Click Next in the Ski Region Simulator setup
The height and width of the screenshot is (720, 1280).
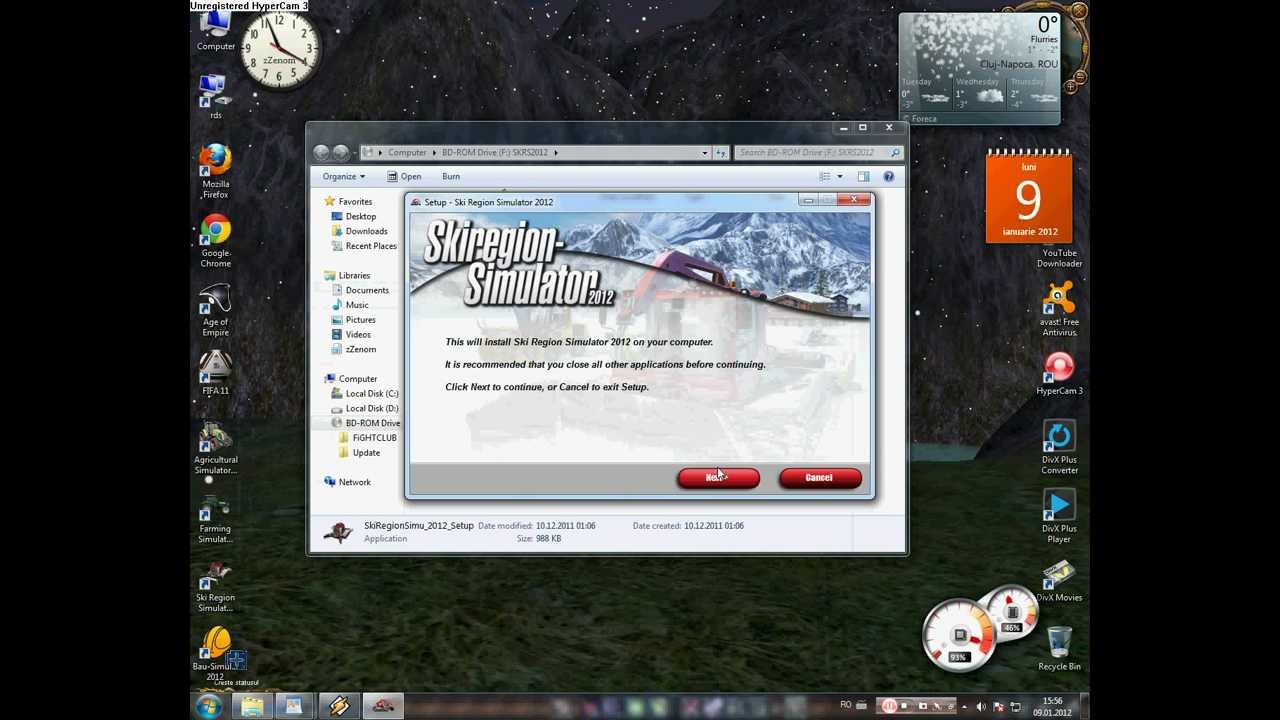(x=718, y=478)
